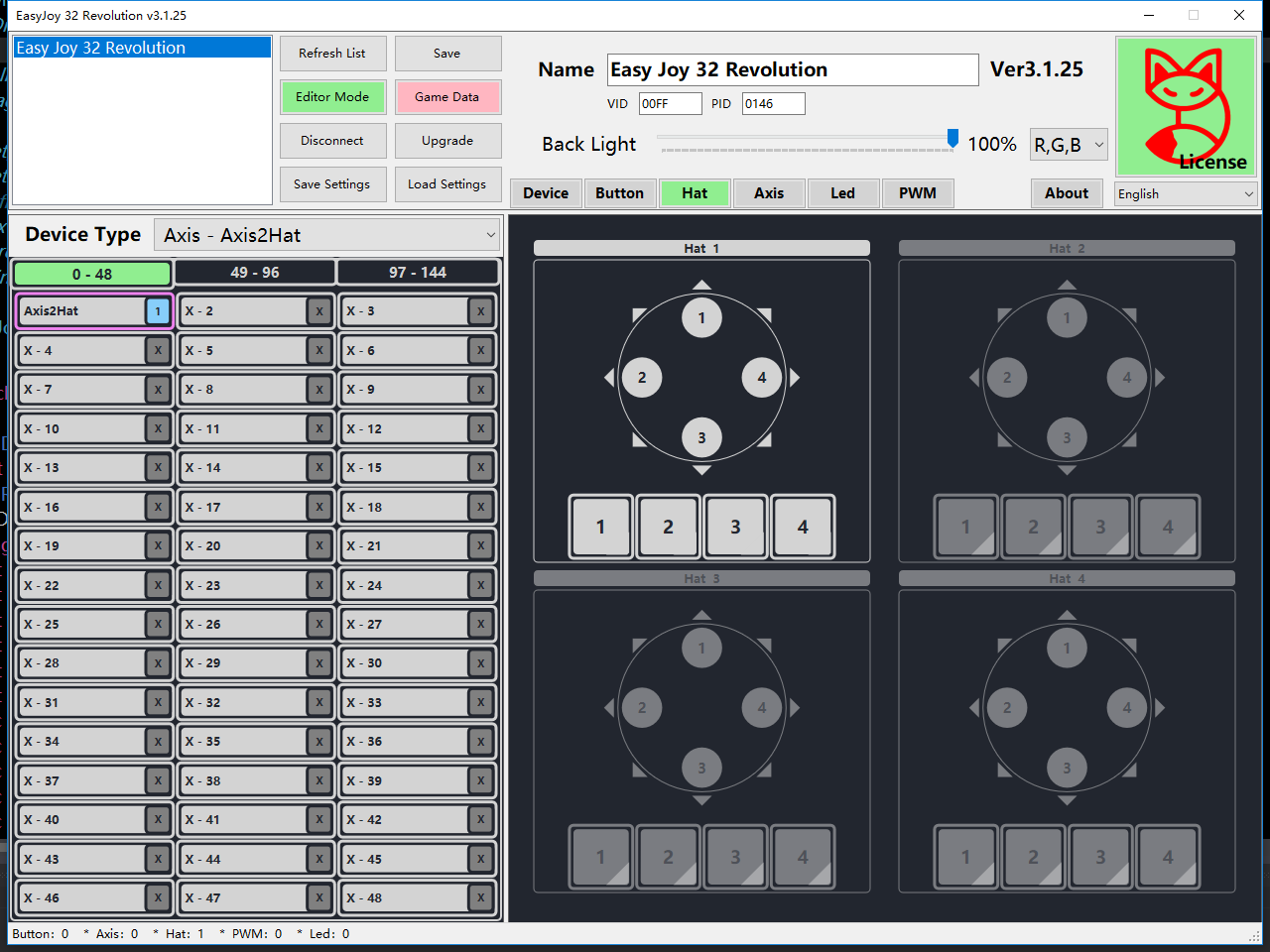Viewport: 1270px width, 952px height.
Task: Switch to the Led tab
Action: (x=843, y=193)
